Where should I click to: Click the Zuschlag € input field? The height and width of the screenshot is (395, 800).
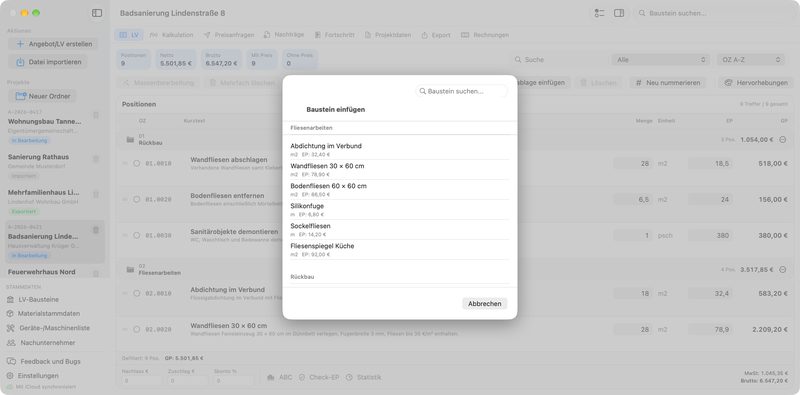click(x=187, y=381)
